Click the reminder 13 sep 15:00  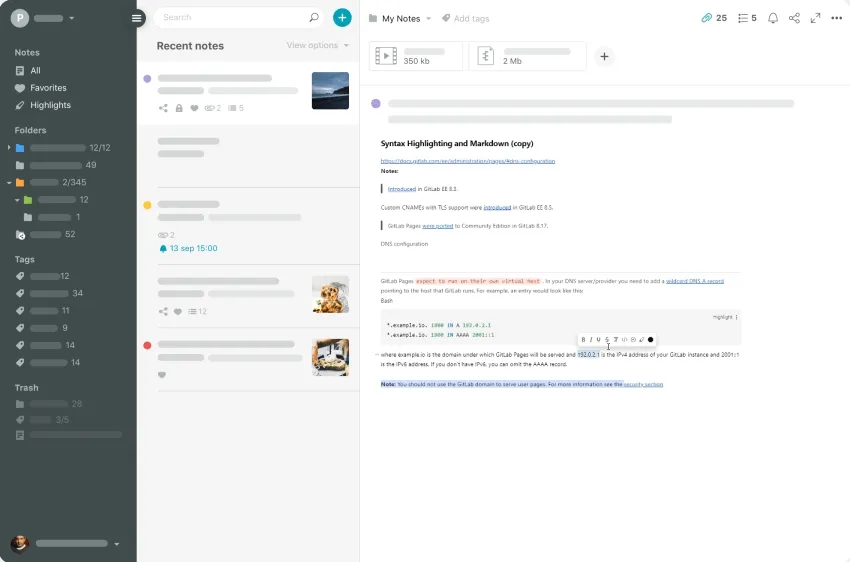coord(188,248)
